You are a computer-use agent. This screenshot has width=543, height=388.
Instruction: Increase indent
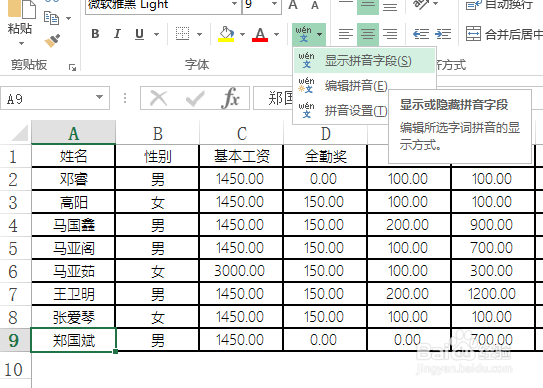[x=443, y=34]
